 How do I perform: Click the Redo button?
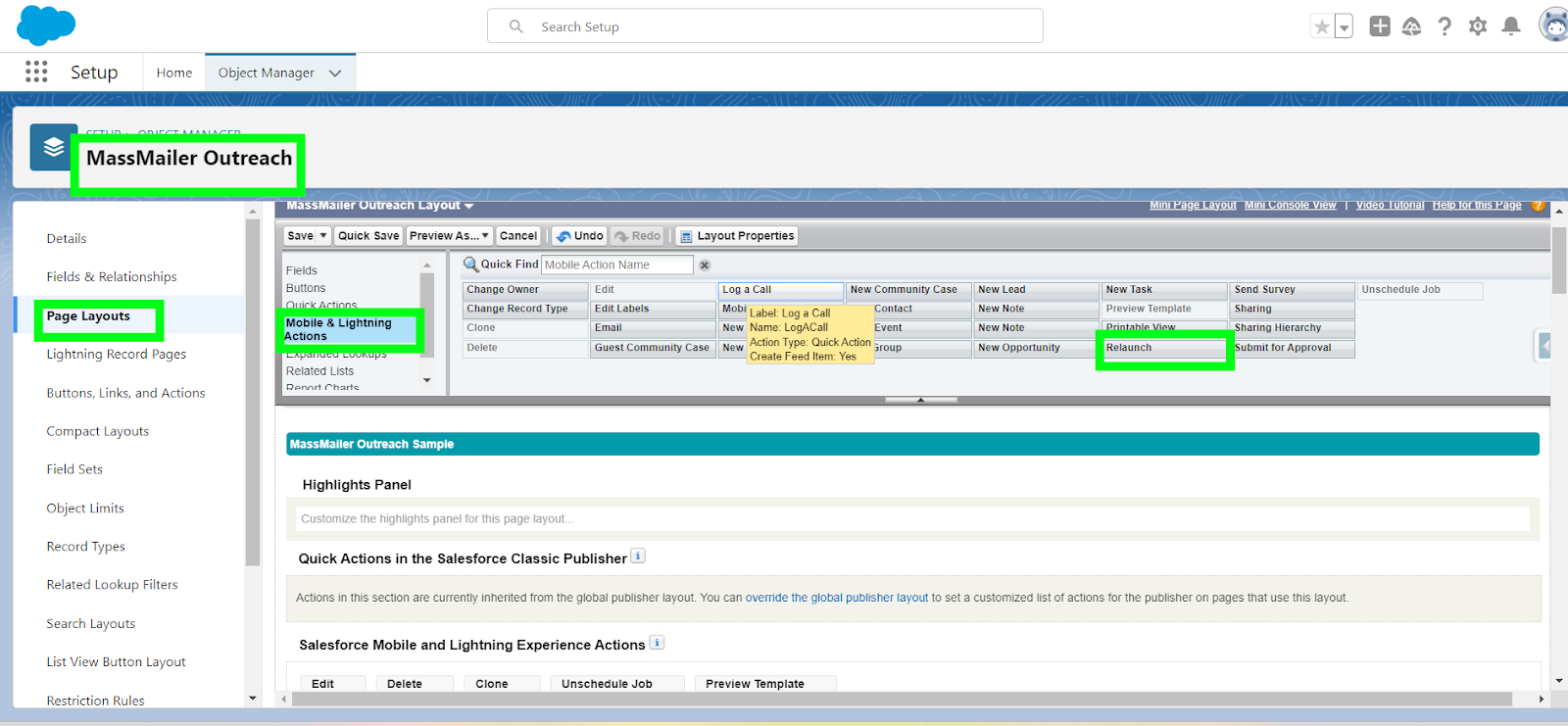(638, 236)
